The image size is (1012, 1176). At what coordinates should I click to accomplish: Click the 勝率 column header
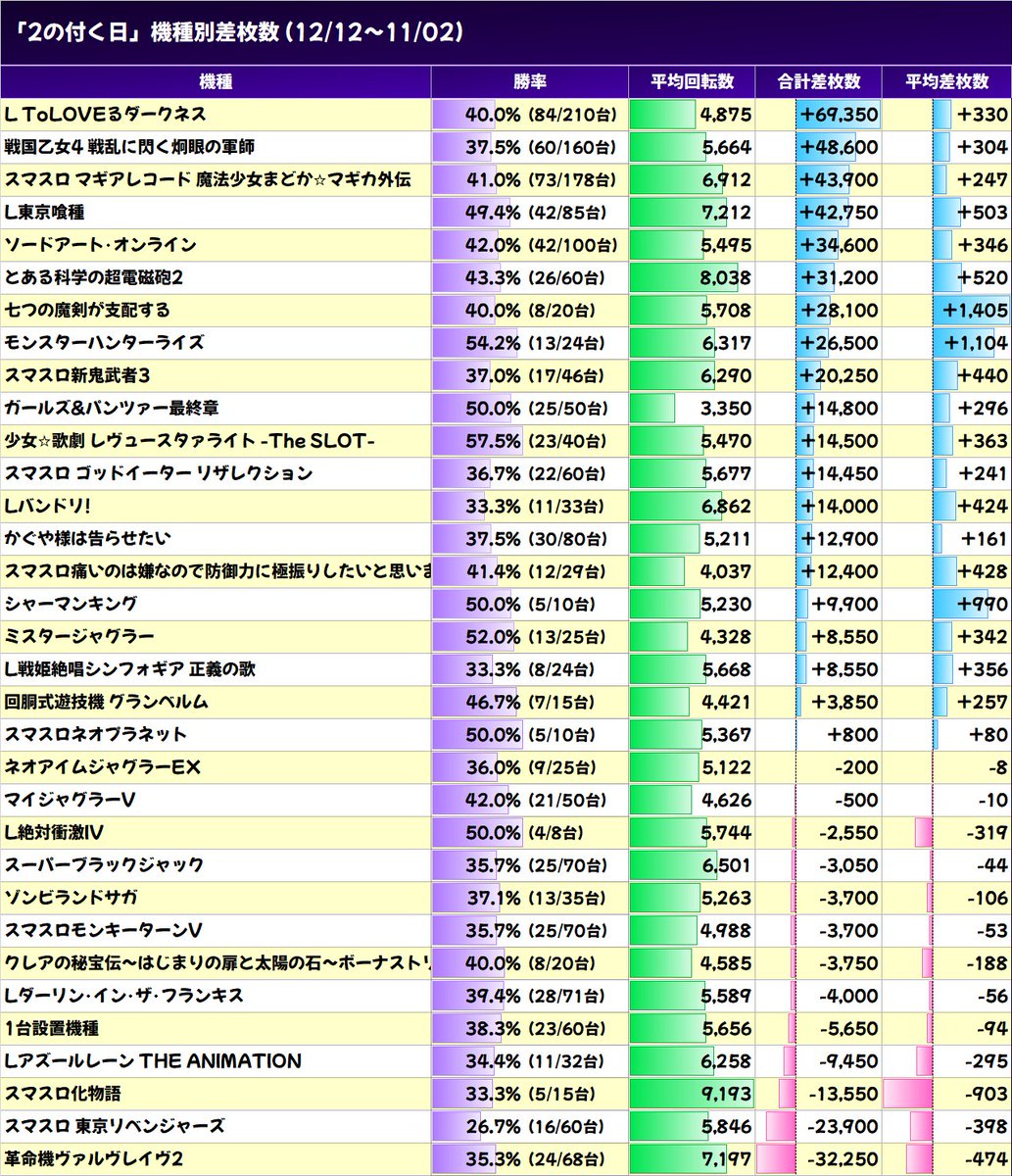(x=529, y=81)
